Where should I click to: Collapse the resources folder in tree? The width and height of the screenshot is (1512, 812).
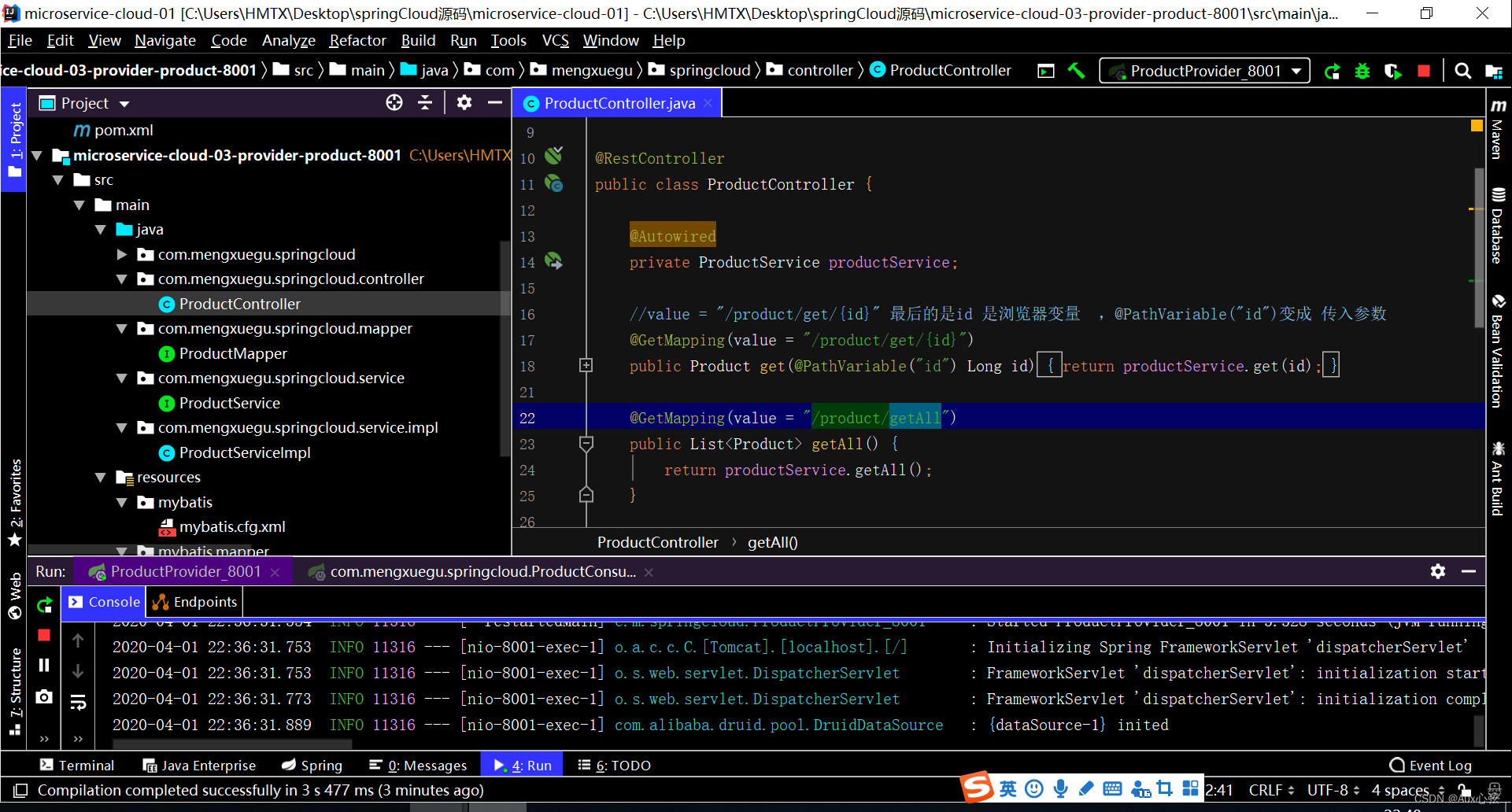tap(101, 478)
